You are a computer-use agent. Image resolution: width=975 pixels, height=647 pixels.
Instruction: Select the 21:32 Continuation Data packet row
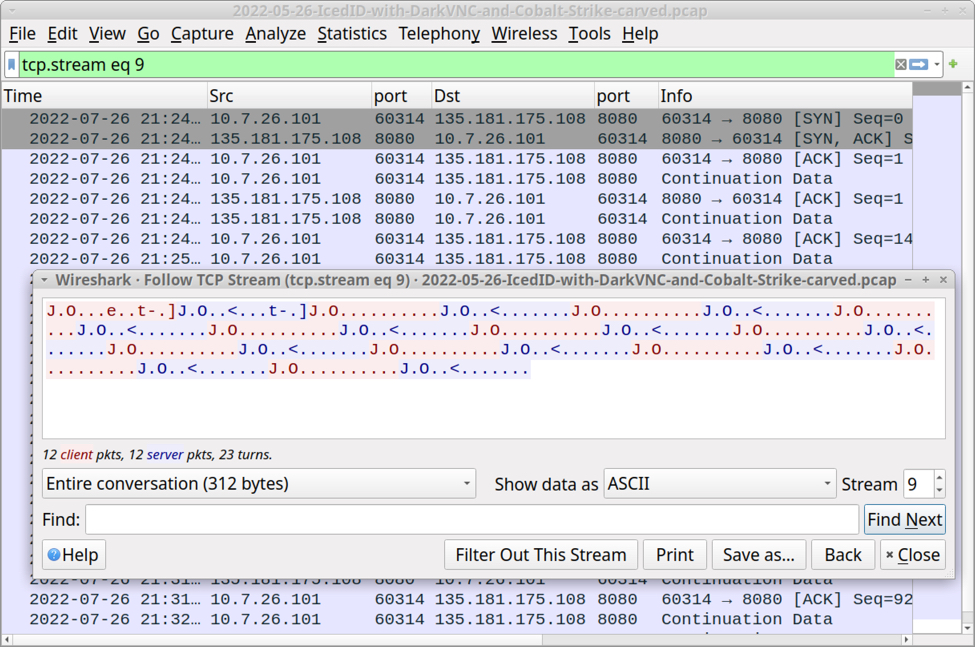pos(457,619)
